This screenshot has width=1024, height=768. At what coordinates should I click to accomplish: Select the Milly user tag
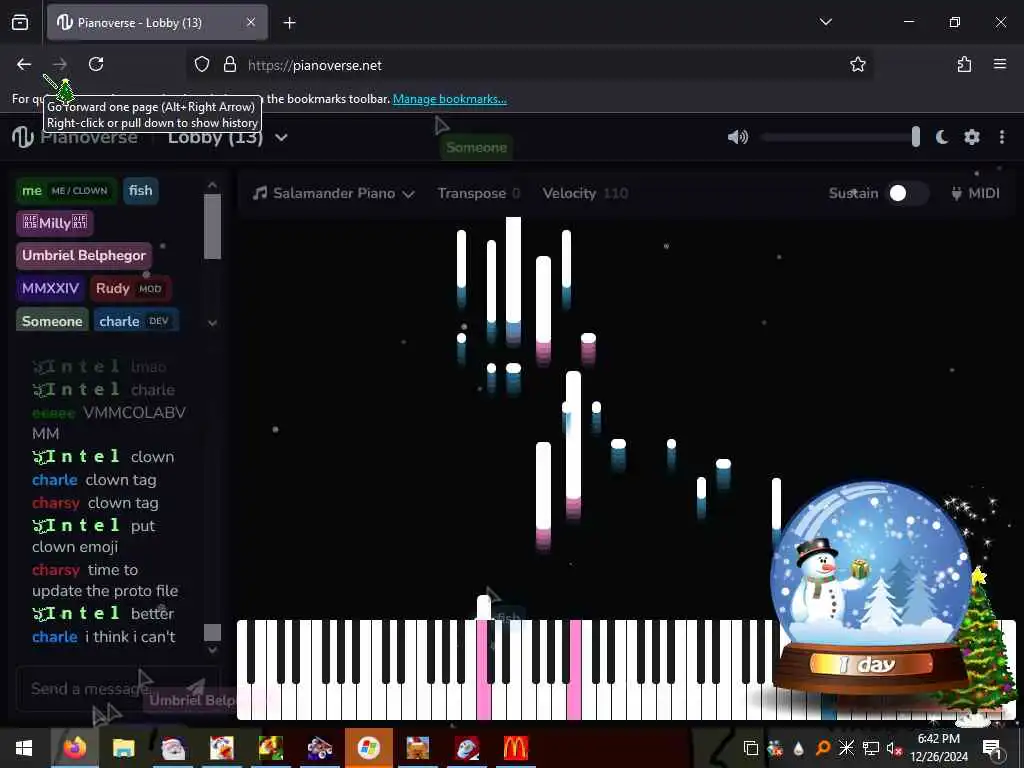55,223
